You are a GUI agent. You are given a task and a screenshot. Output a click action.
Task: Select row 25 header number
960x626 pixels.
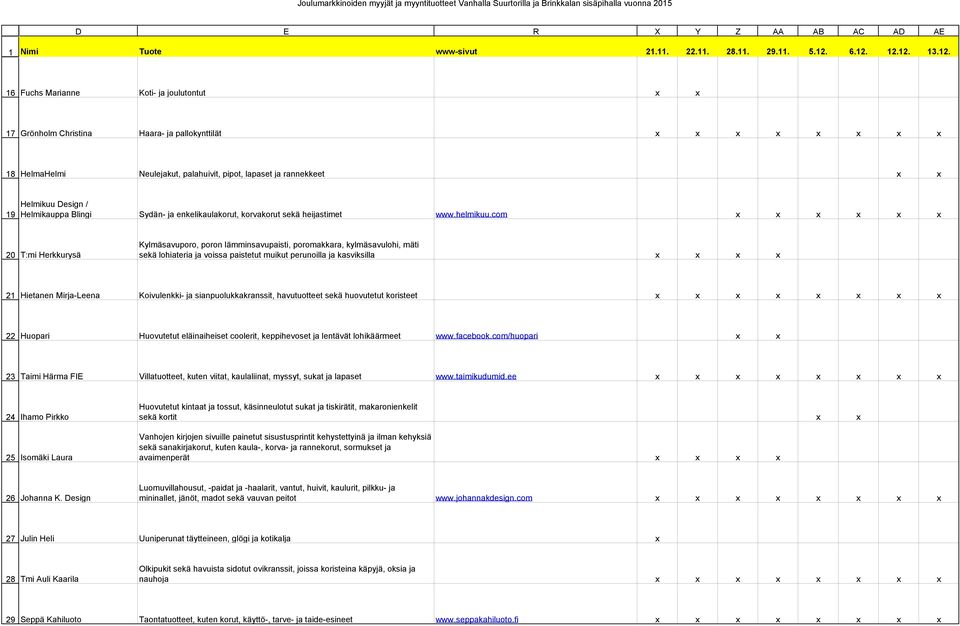coord(10,442)
